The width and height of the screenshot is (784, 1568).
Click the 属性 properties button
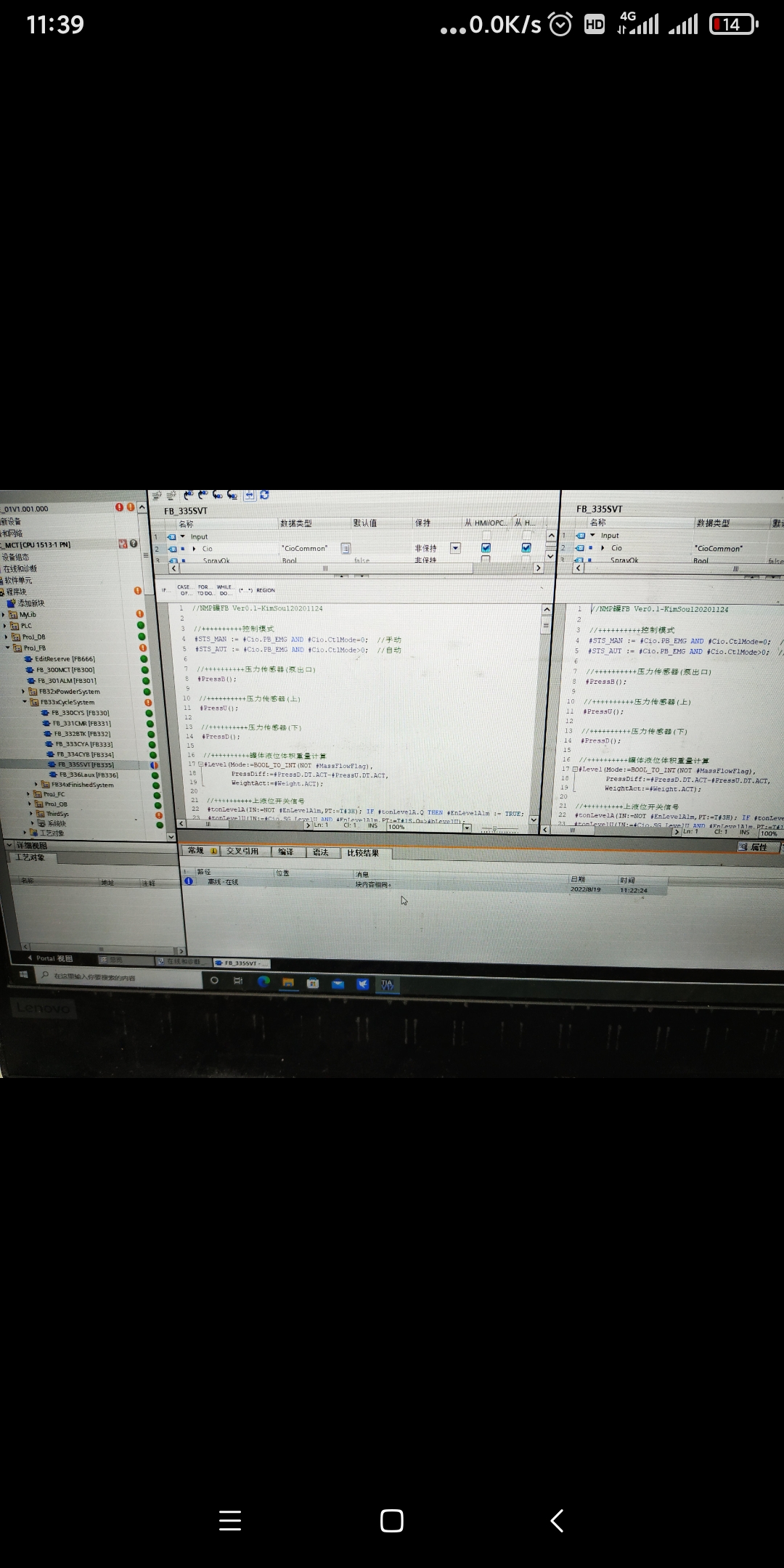pyautogui.click(x=756, y=847)
